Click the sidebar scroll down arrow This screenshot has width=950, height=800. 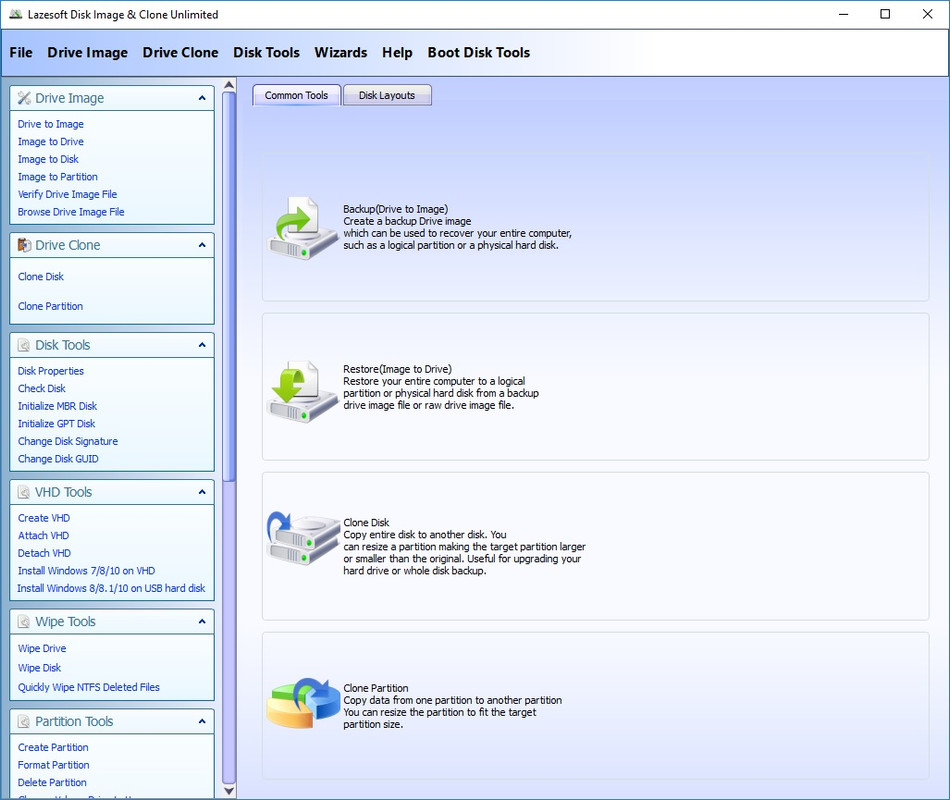[229, 790]
